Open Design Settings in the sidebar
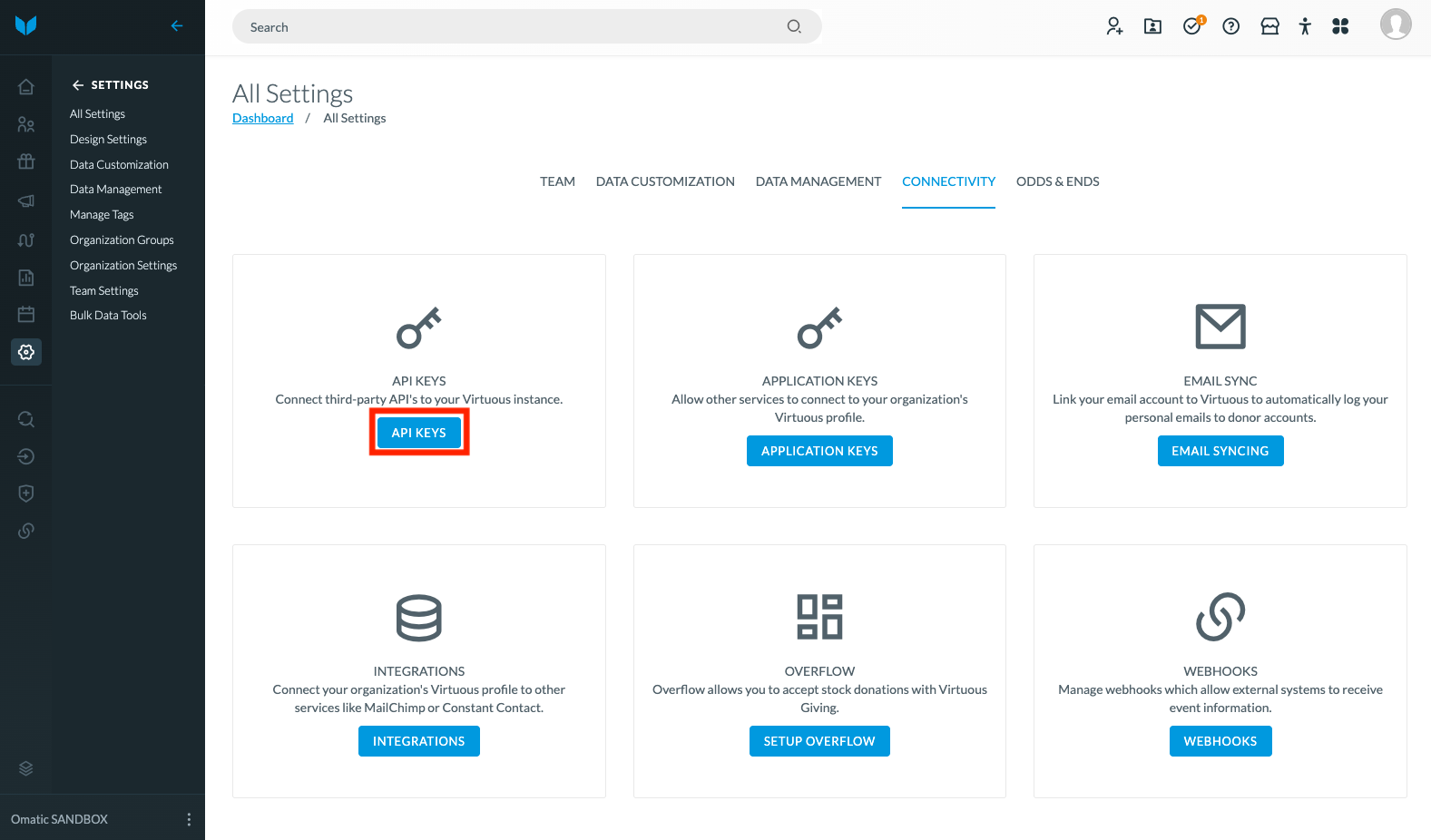This screenshot has height=840, width=1431. point(108,139)
